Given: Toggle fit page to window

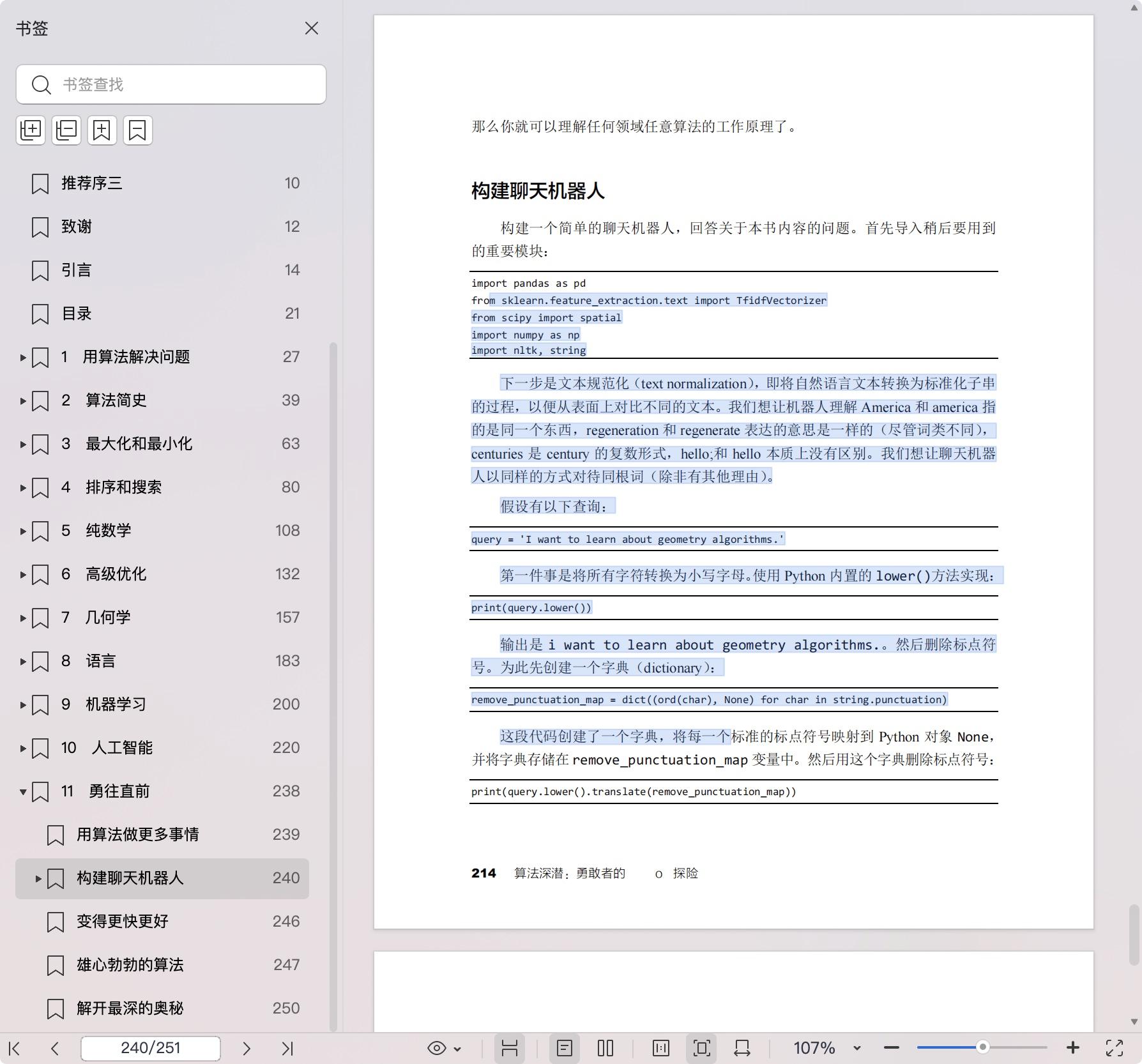Looking at the screenshot, I should pyautogui.click(x=702, y=1048).
